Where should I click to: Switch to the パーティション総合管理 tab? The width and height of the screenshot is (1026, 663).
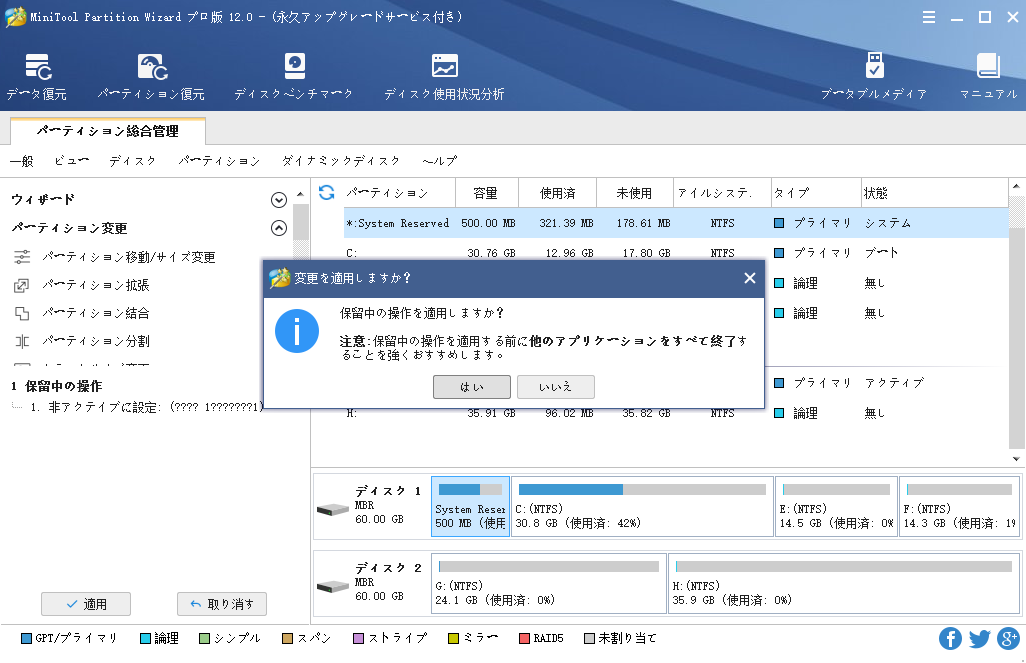coord(105,131)
